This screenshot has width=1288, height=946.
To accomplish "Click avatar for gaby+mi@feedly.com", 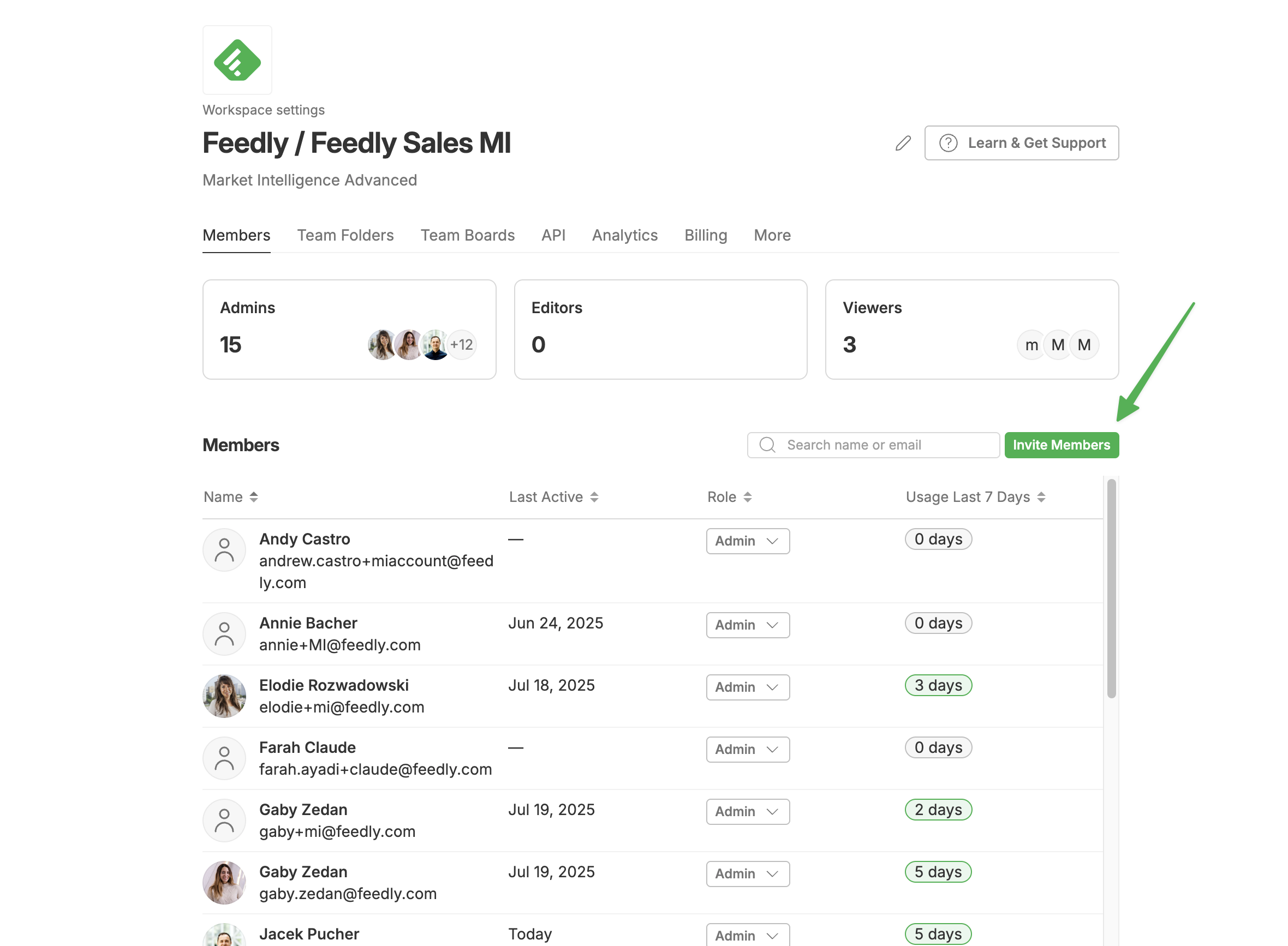I will point(224,821).
